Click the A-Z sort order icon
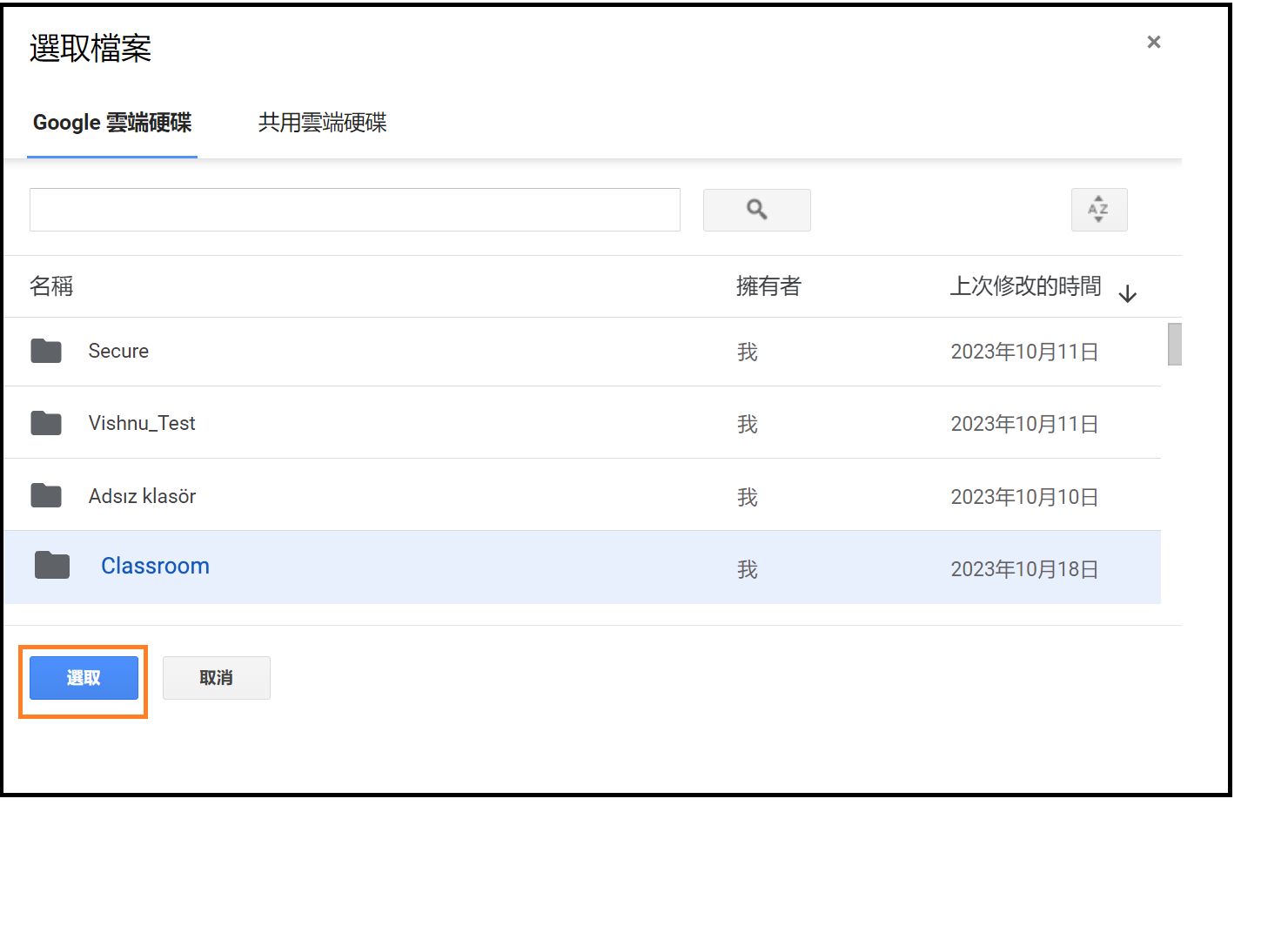The image size is (1288, 933). click(1098, 210)
